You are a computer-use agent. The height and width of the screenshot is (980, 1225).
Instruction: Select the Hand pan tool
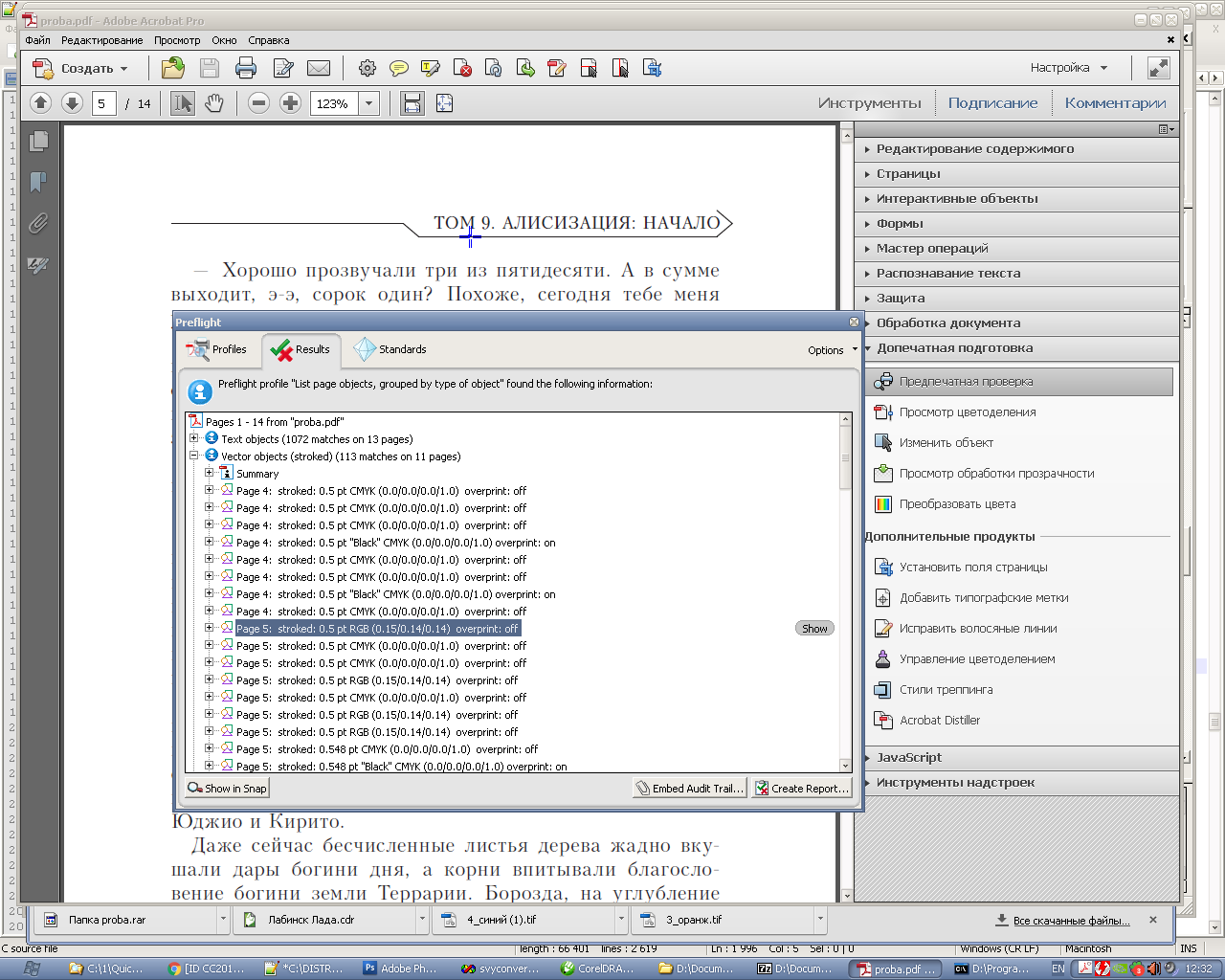click(x=214, y=103)
